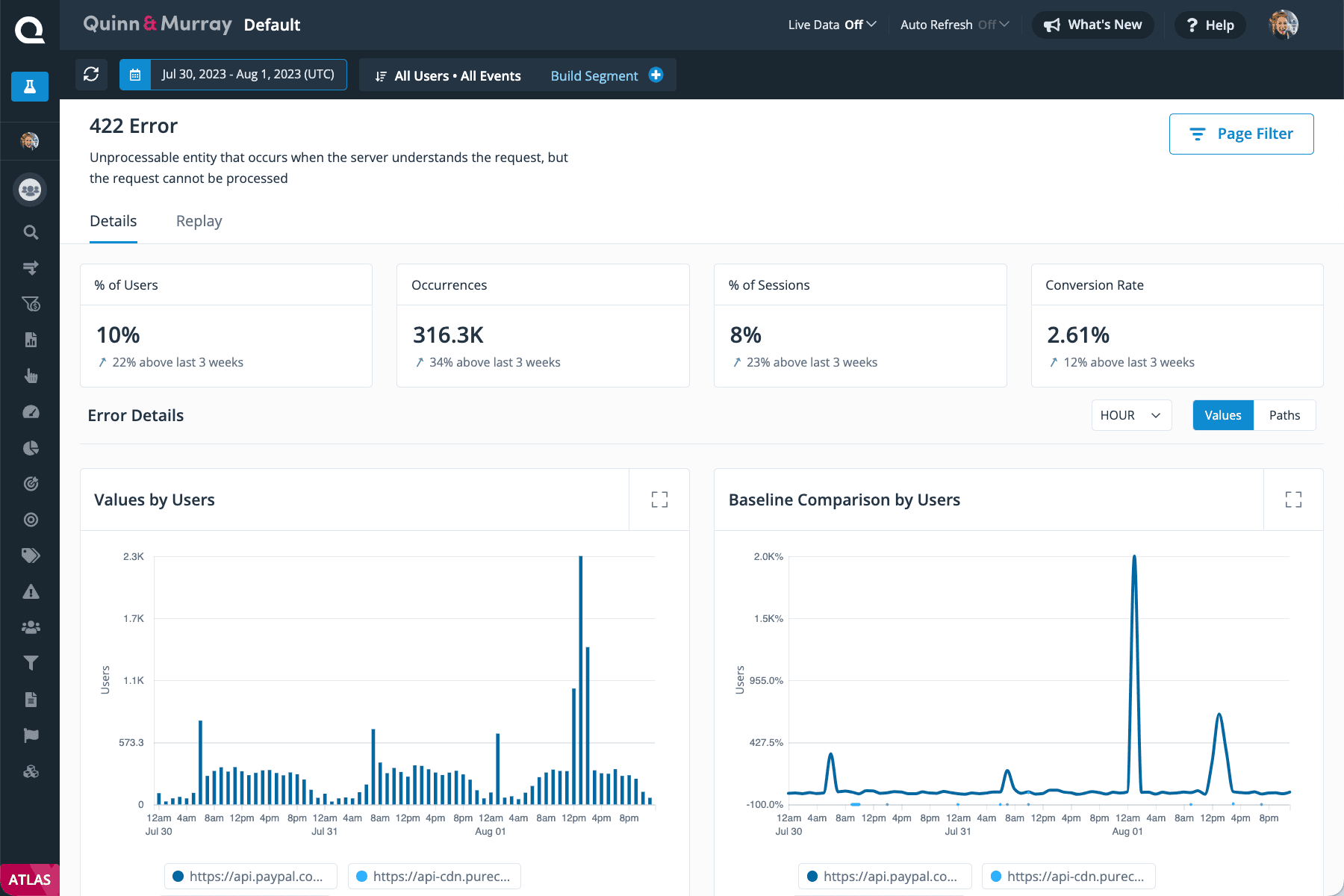This screenshot has width=1344, height=896.
Task: Click the Page Filter button
Action: tap(1241, 134)
